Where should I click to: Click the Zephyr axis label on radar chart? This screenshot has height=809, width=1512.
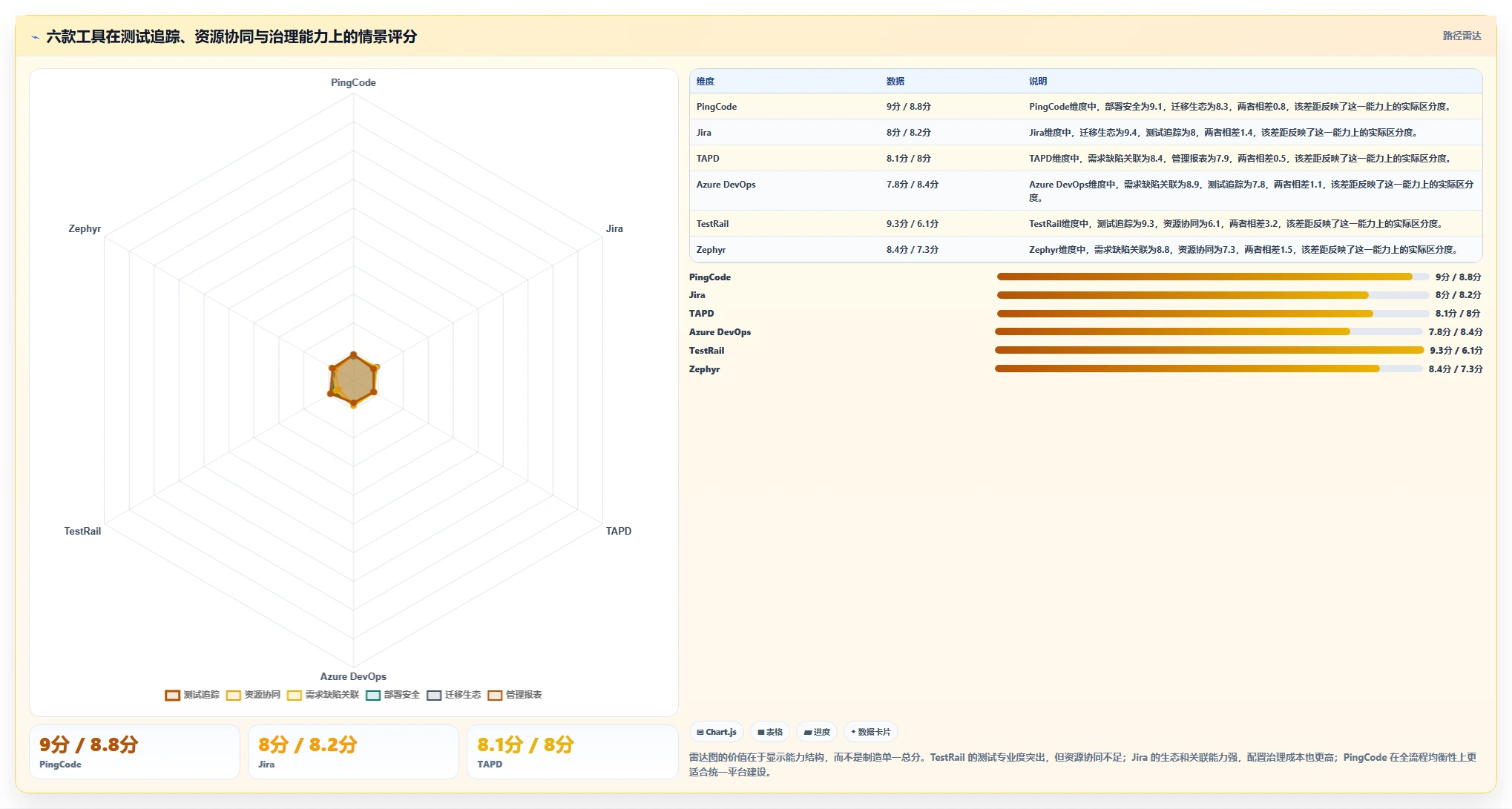[x=85, y=228]
